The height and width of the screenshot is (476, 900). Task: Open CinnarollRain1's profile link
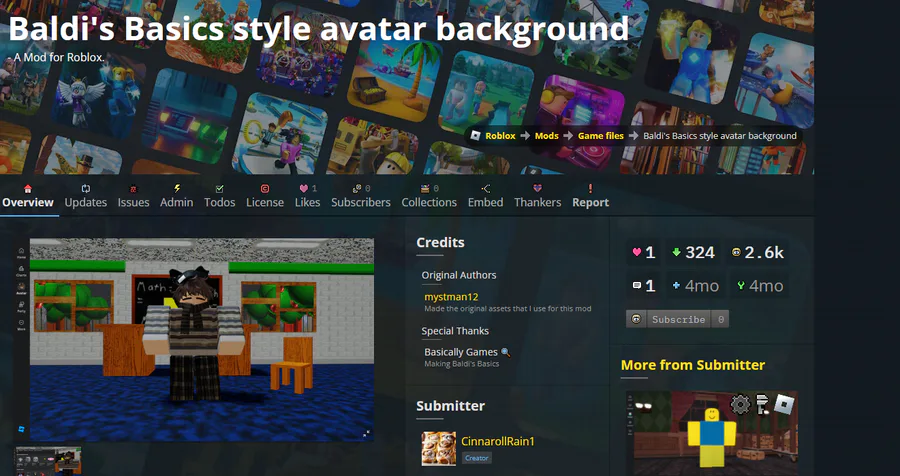coord(498,441)
